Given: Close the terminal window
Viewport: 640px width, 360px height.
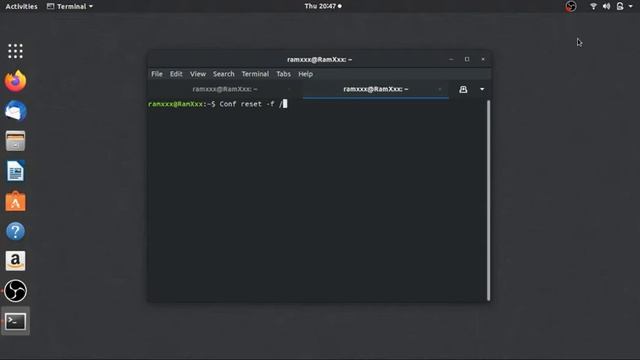Looking at the screenshot, I should (483, 59).
